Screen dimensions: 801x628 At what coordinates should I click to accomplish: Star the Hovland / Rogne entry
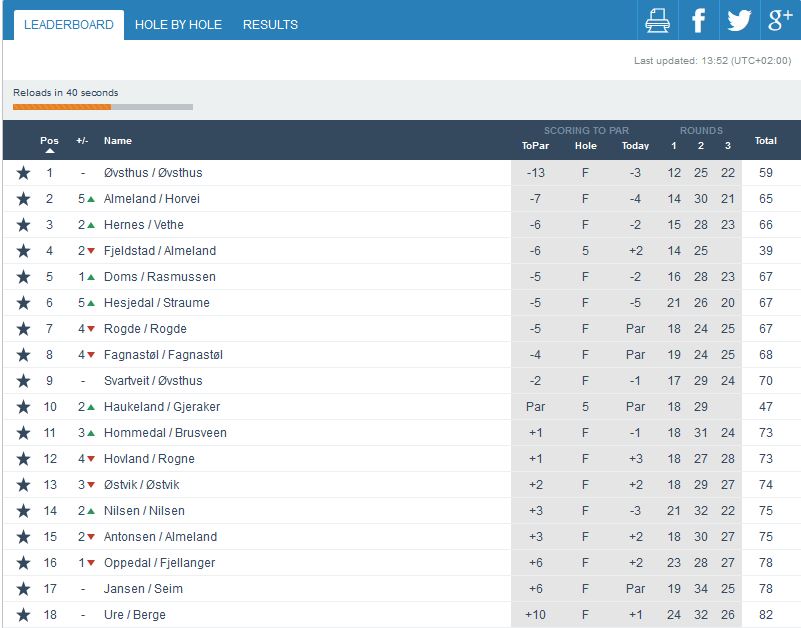coord(23,459)
